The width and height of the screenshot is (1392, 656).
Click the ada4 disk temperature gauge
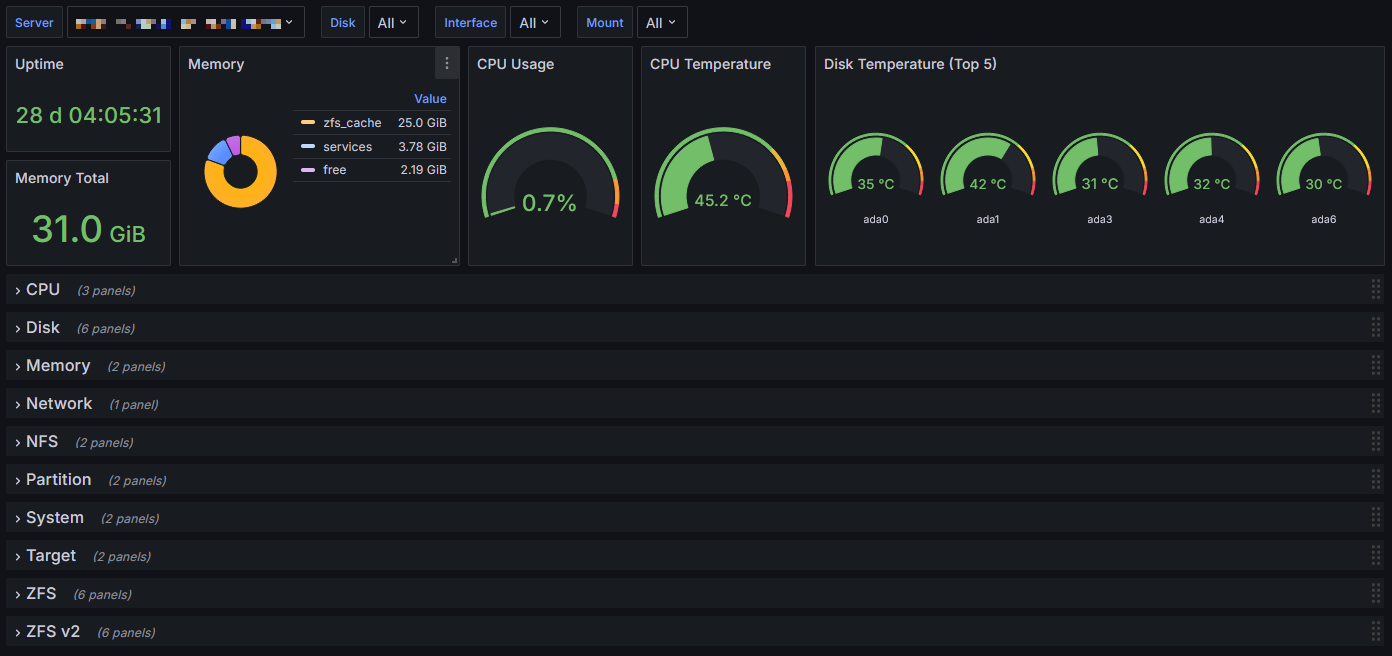tap(1211, 166)
